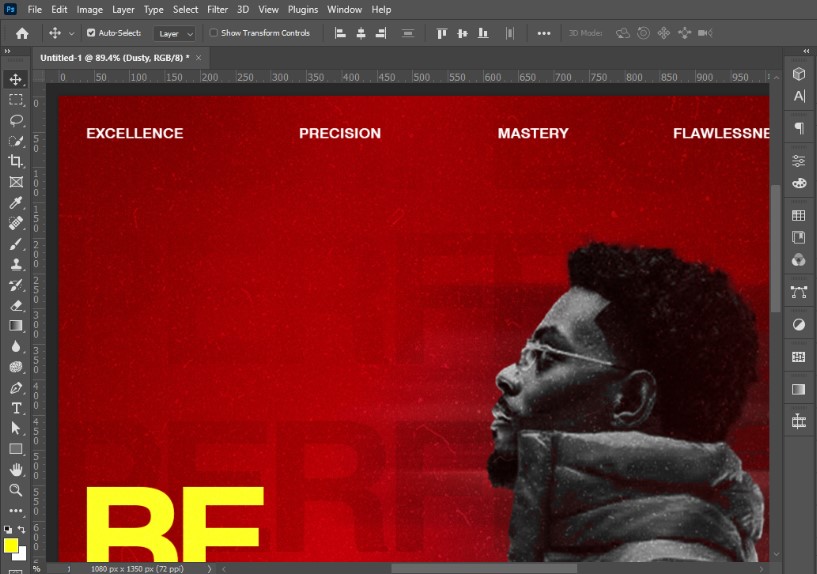The width and height of the screenshot is (817, 574).
Task: Expand the right panel dock arrows
Action: [807, 51]
